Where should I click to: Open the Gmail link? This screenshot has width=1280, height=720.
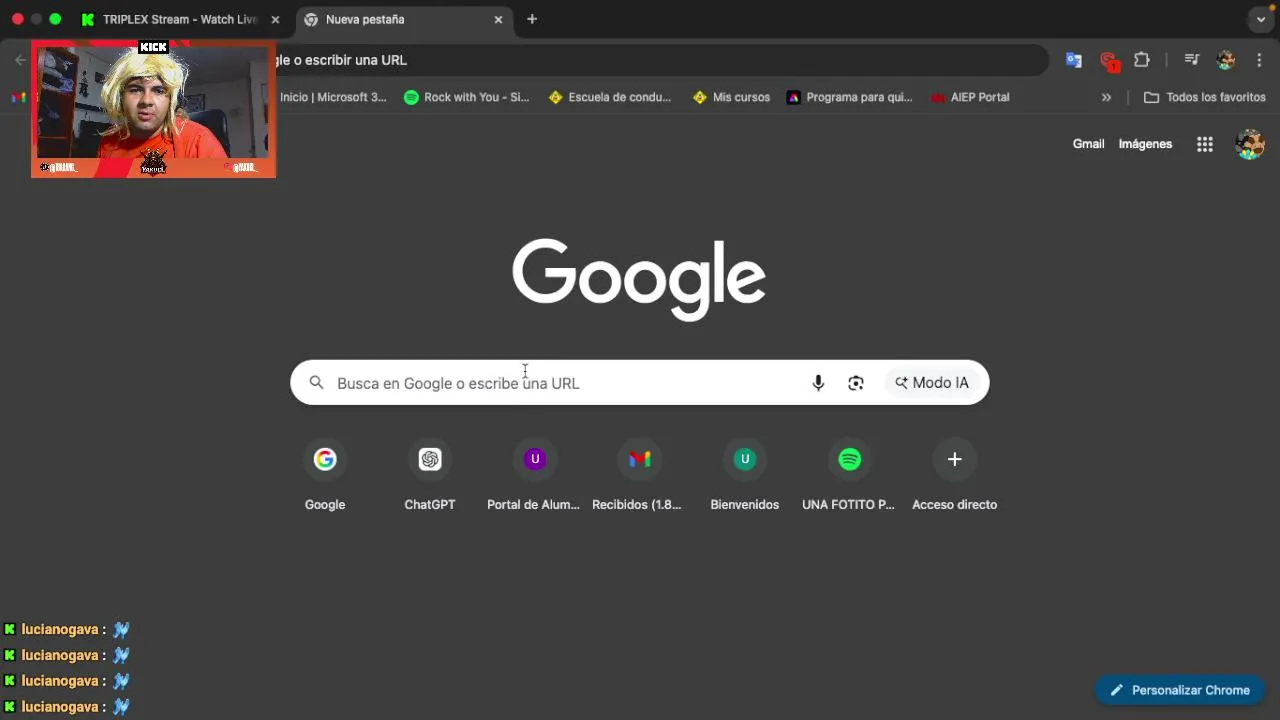tap(1088, 144)
